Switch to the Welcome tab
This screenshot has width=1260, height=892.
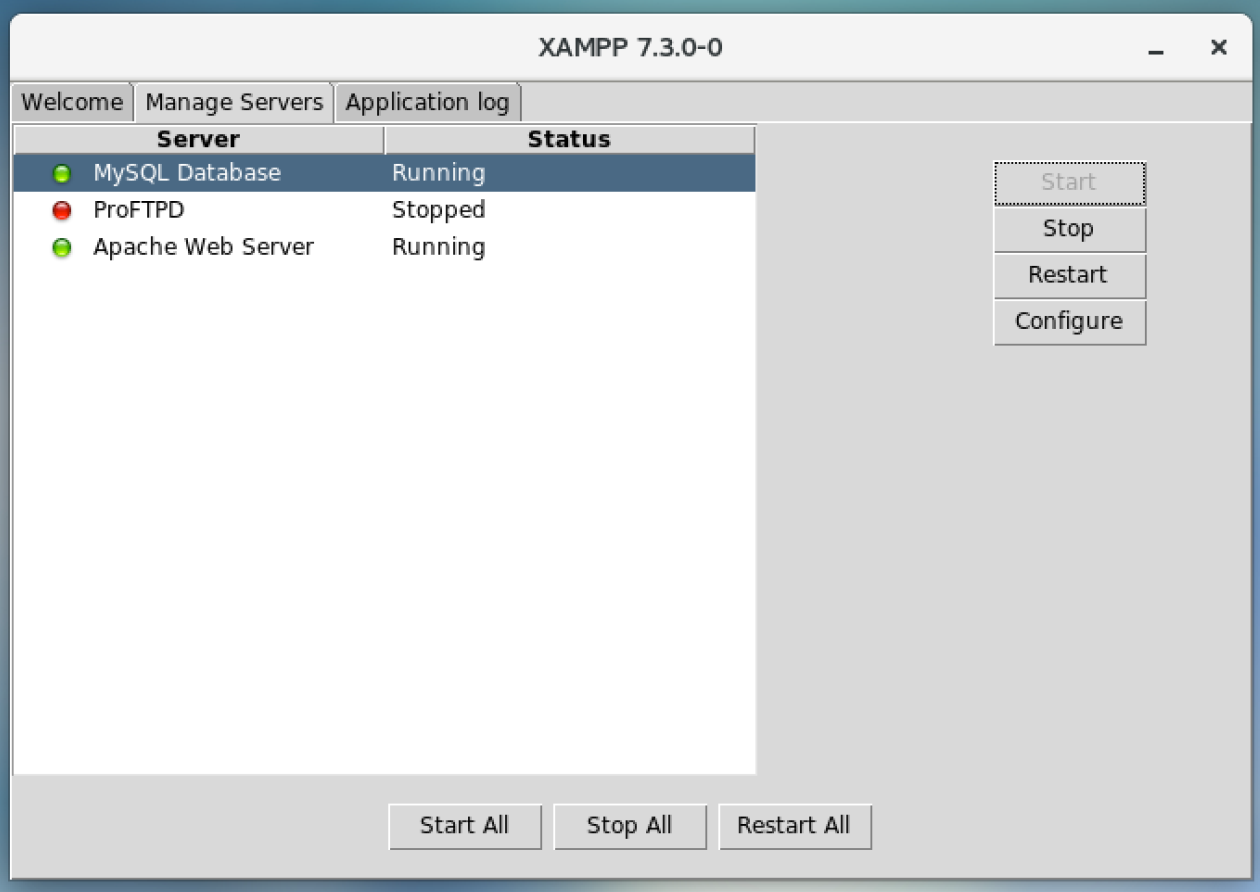pos(72,102)
